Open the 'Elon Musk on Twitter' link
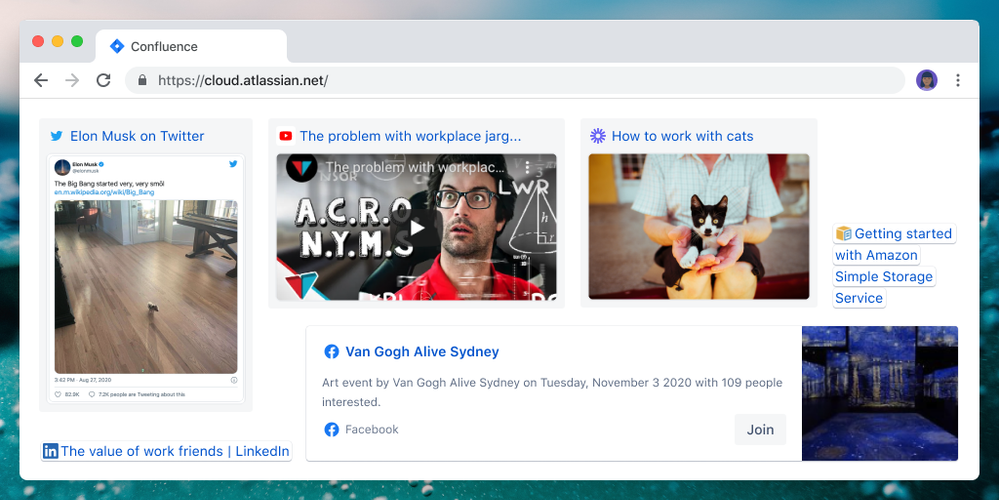Image resolution: width=999 pixels, height=500 pixels. [x=137, y=136]
